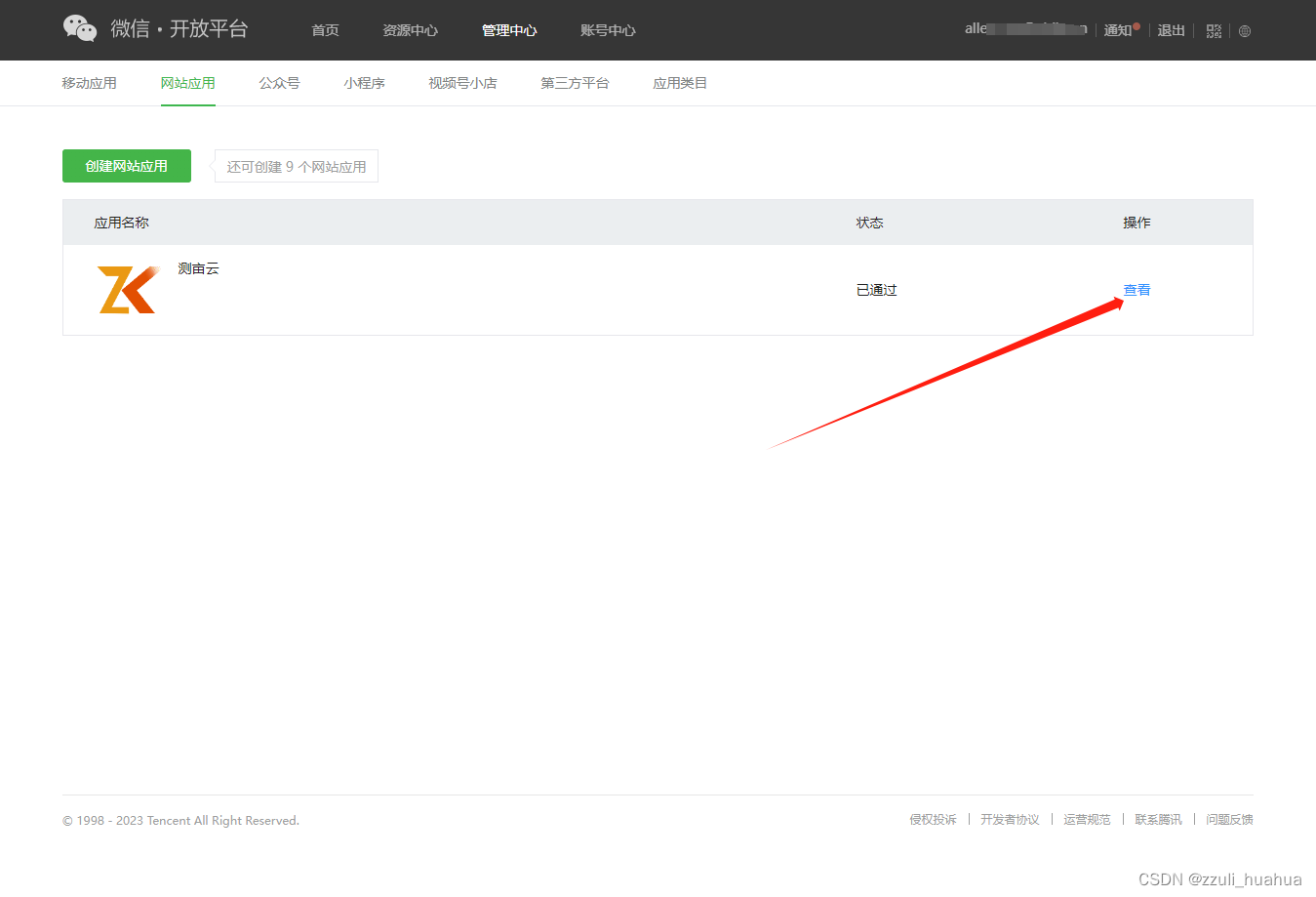Open 管理中心 in the top navigation
The image size is (1316, 897).
coord(509,30)
